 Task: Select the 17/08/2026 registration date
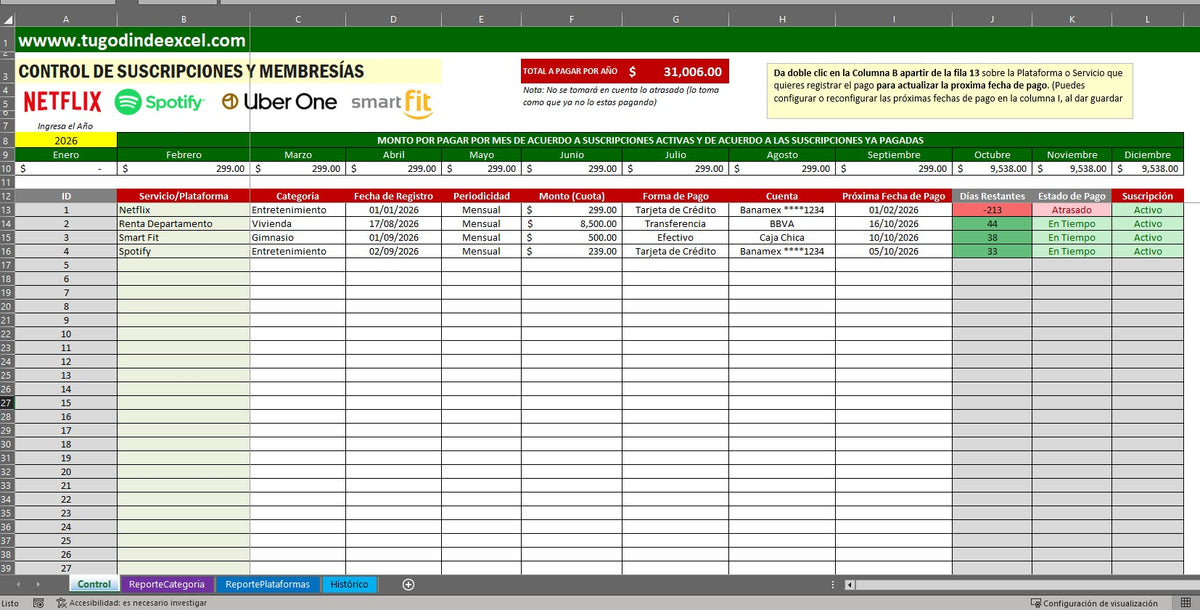pyautogui.click(x=393, y=224)
